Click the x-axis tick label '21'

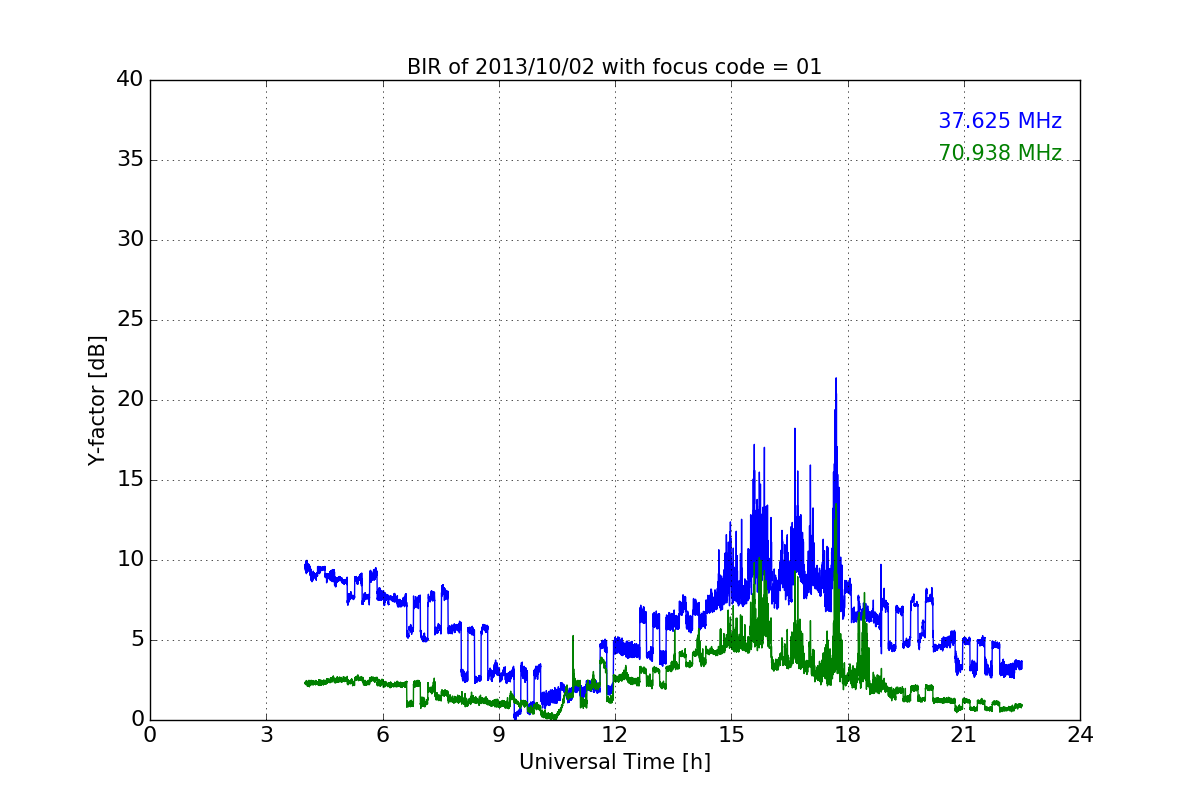963,735
